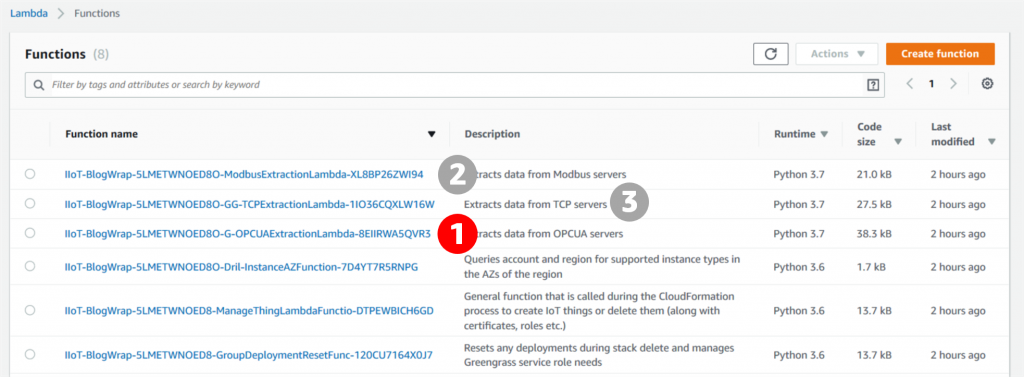Select radio button for OPCUAExtractionLambda function
This screenshot has height=377, width=1024.
[x=30, y=233]
